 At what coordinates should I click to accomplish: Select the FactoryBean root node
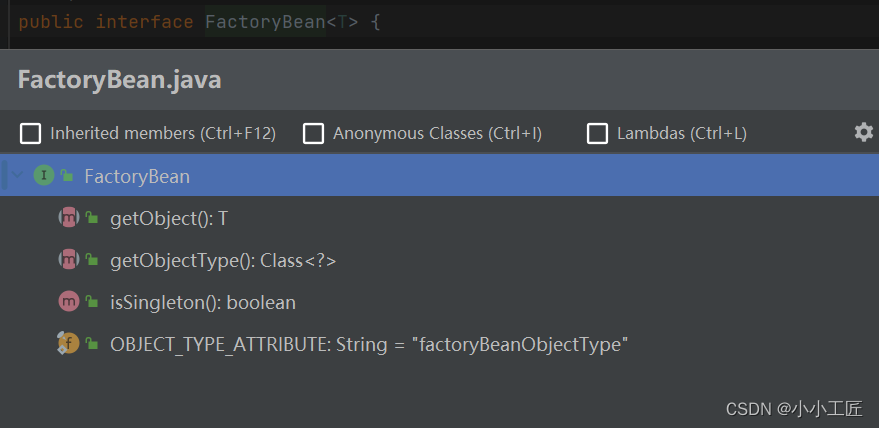coord(137,176)
